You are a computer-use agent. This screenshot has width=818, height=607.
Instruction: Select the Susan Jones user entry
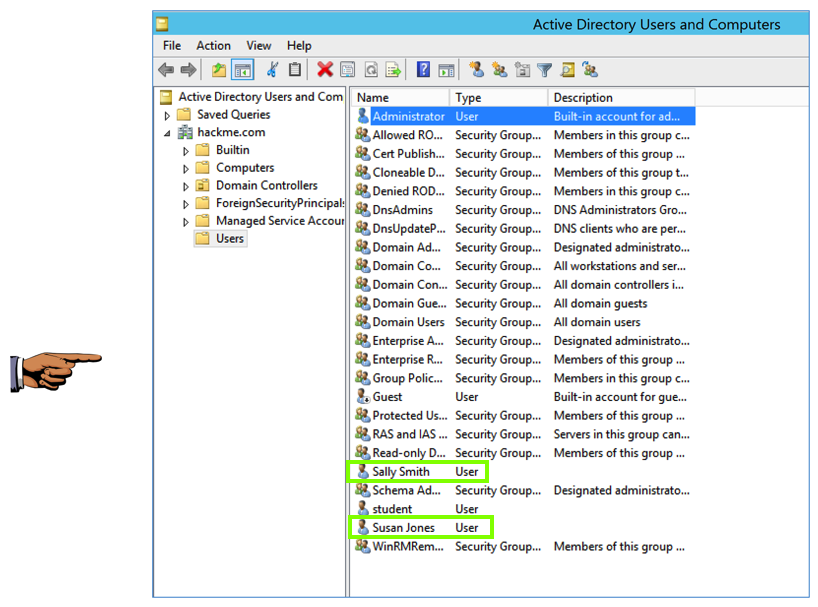(403, 528)
